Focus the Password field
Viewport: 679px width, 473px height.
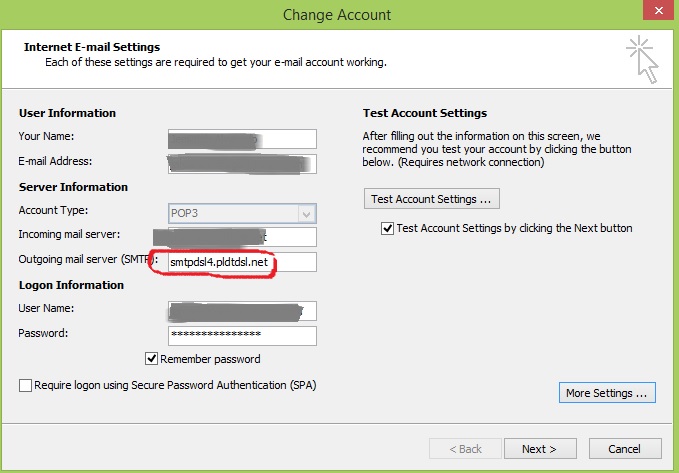coord(242,335)
